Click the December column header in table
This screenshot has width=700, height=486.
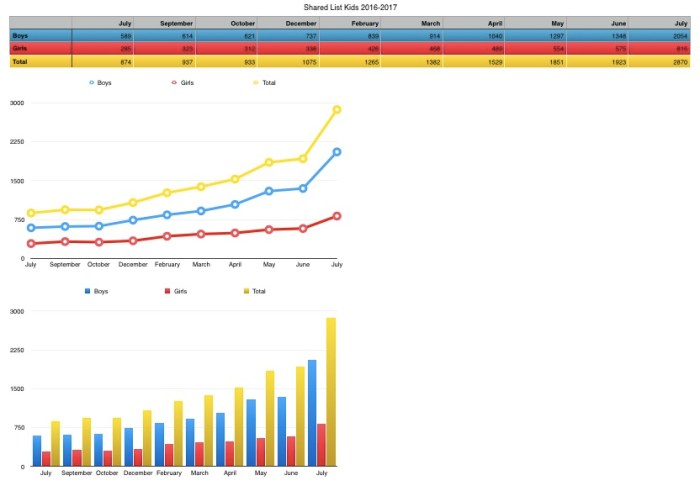point(290,22)
